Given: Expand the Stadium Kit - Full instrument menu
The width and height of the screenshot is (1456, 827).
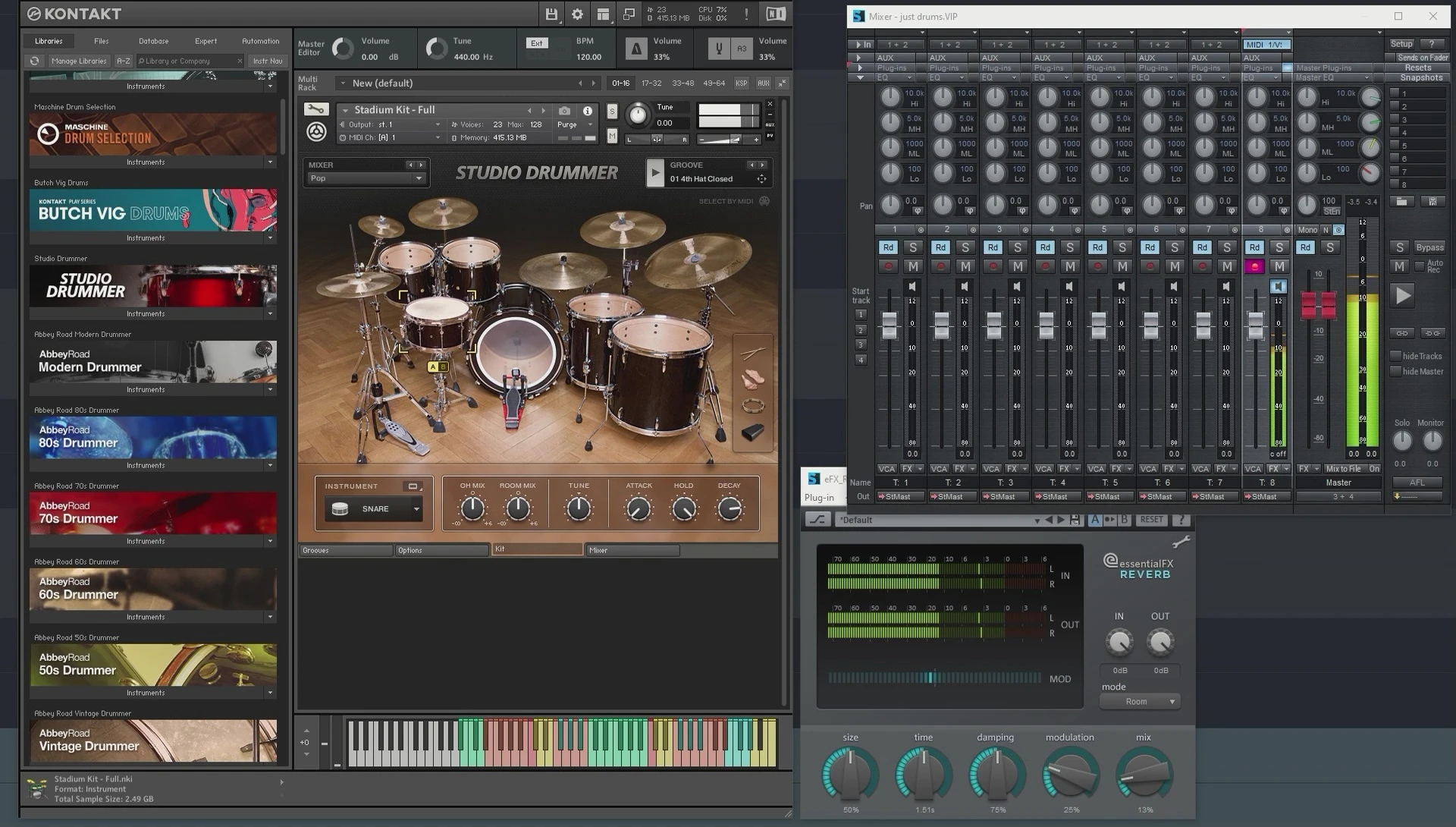Looking at the screenshot, I should 345,110.
